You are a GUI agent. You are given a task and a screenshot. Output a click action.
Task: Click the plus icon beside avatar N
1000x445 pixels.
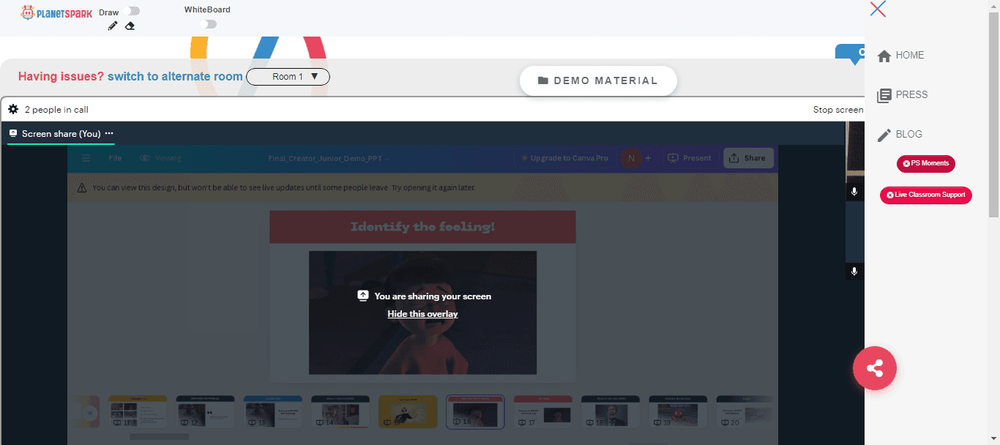tap(648, 158)
